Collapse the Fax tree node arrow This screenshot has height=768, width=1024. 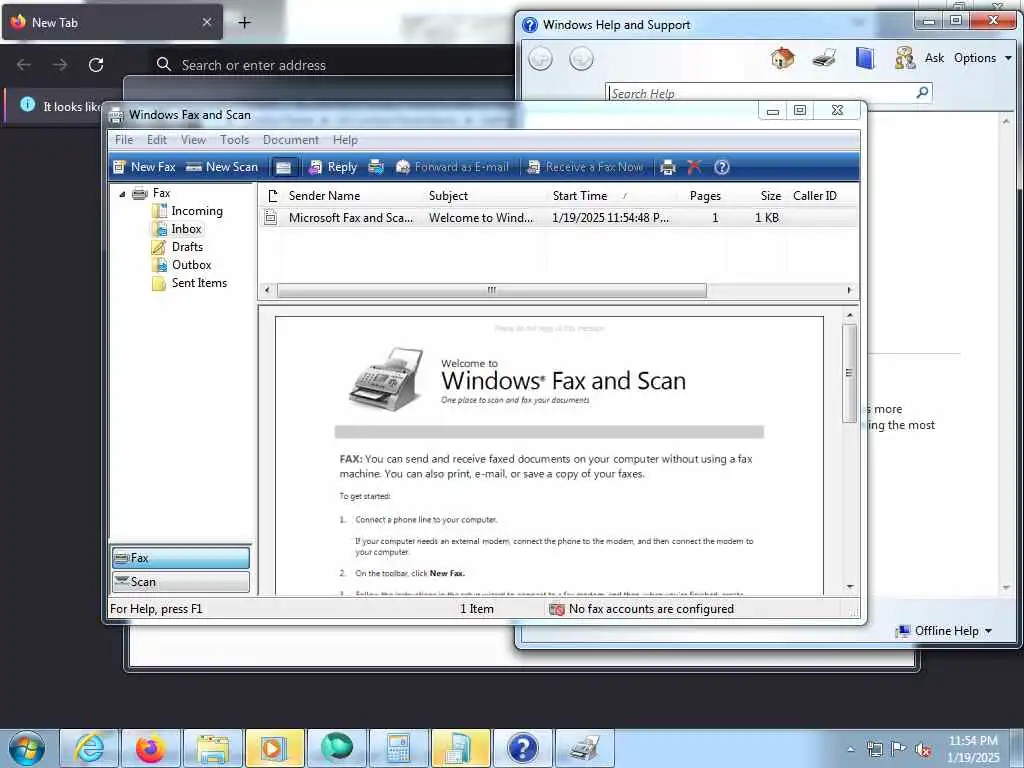122,194
